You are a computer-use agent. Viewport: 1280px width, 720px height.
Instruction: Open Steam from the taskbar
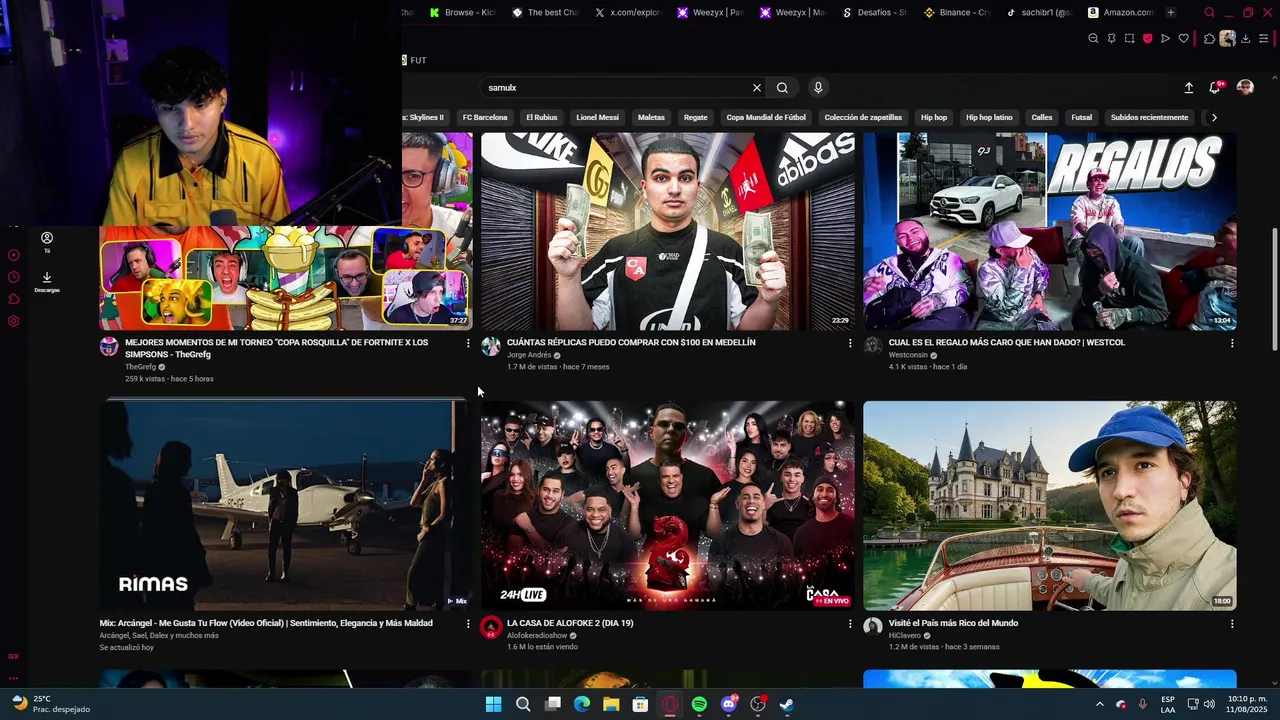(787, 704)
